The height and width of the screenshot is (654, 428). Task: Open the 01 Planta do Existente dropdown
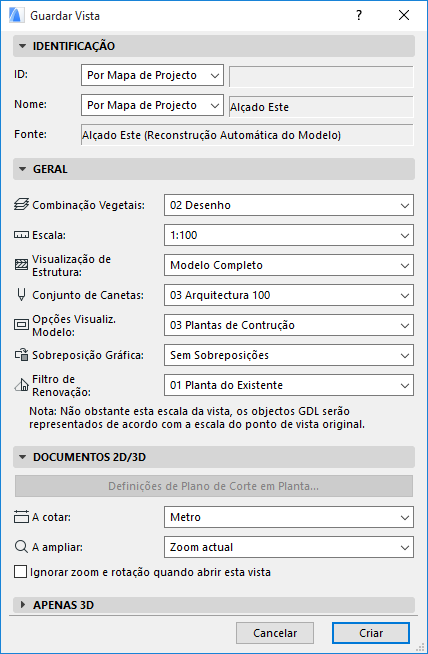coord(289,385)
